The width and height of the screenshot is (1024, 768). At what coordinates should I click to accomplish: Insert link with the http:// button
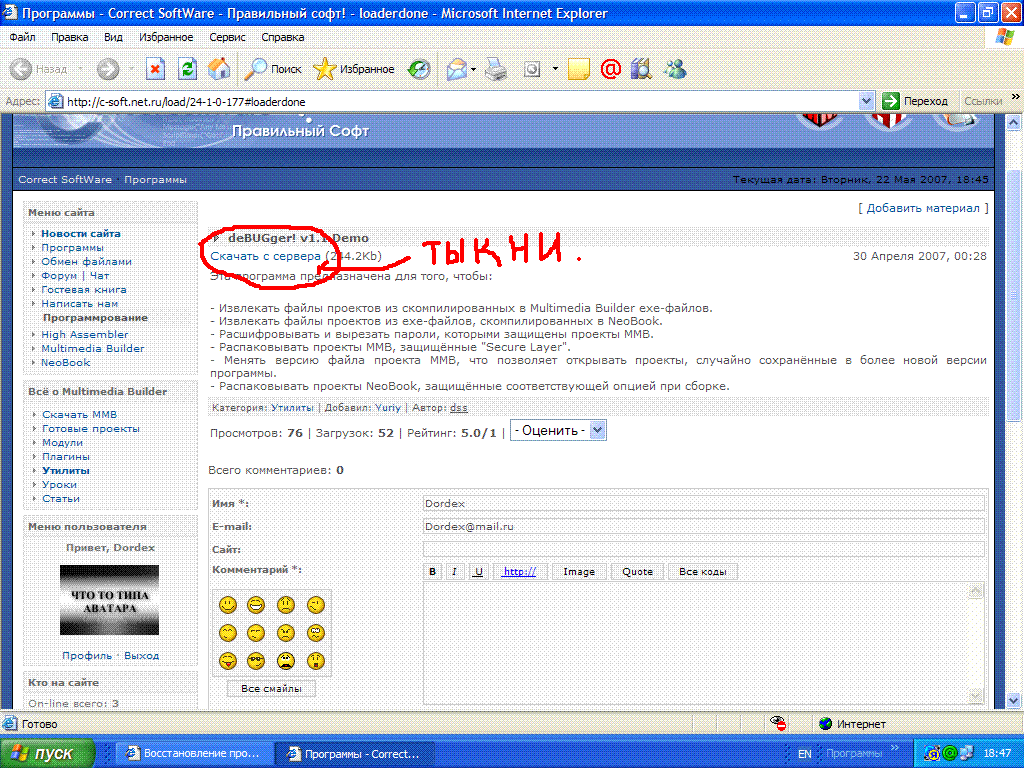pos(520,571)
